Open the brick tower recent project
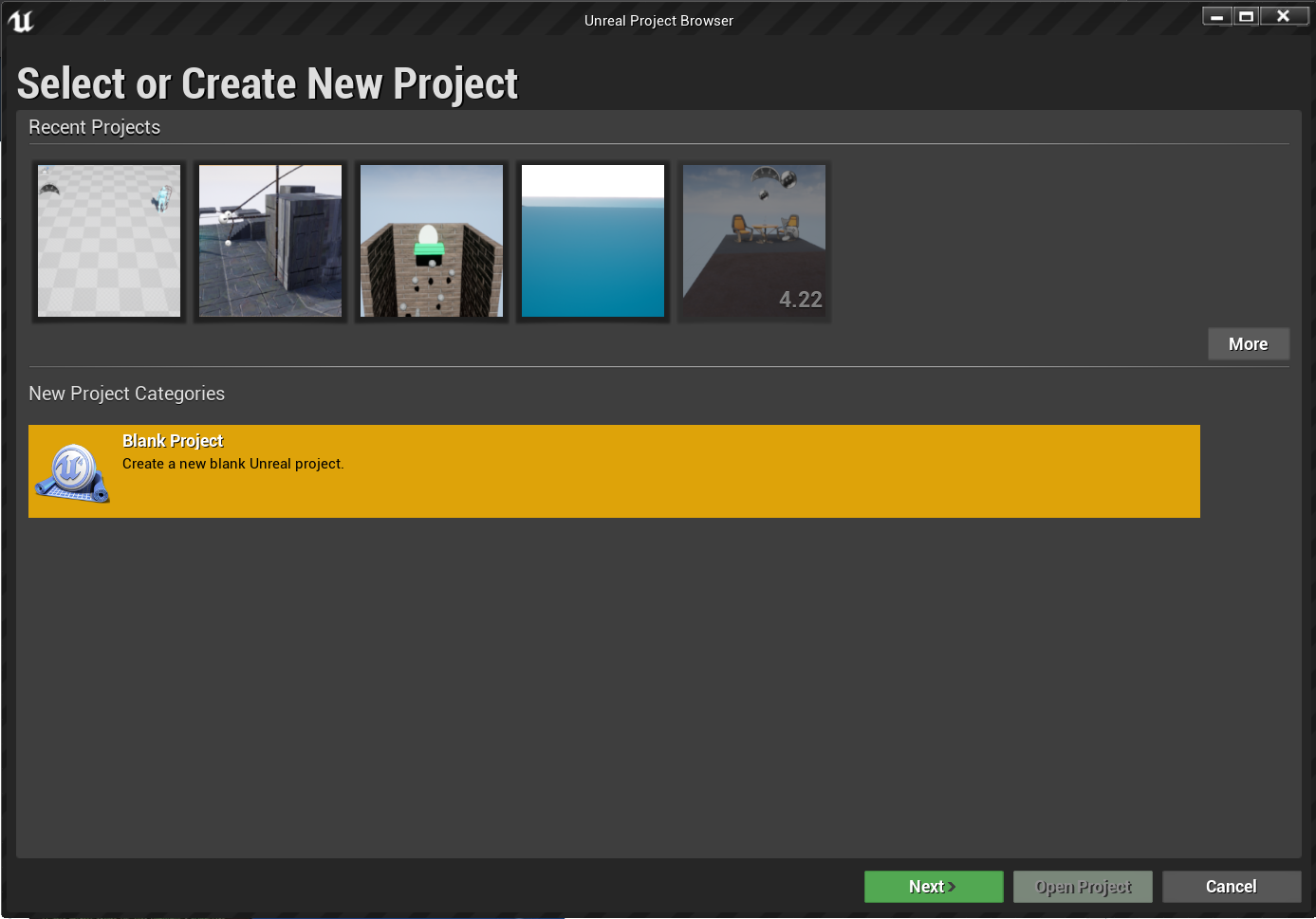The height and width of the screenshot is (919, 1316). coord(432,241)
